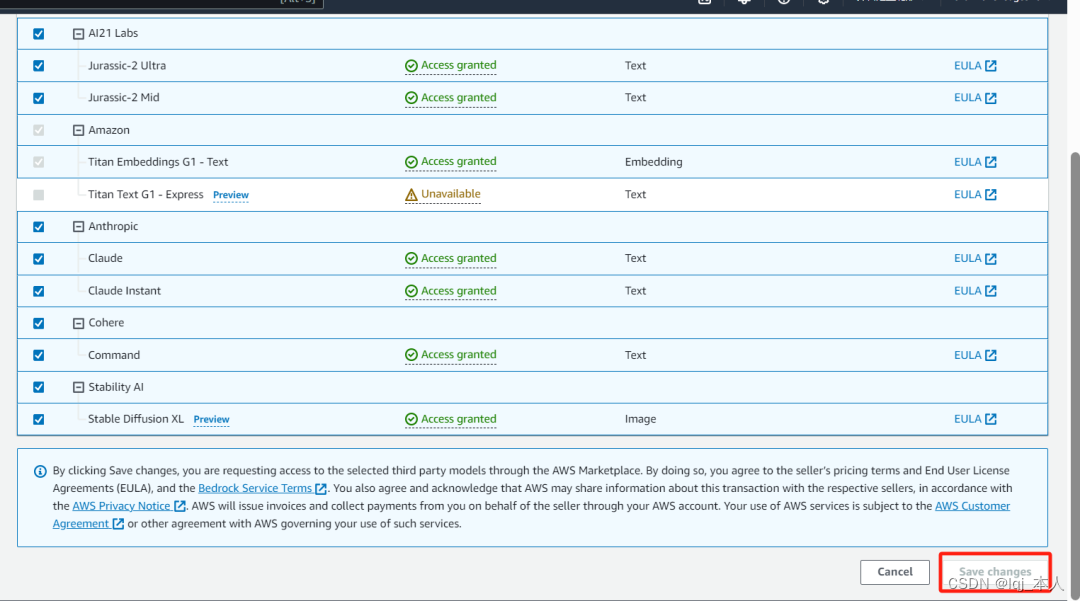1080x601 pixels.
Task: Click the Save changes button
Action: click(995, 572)
